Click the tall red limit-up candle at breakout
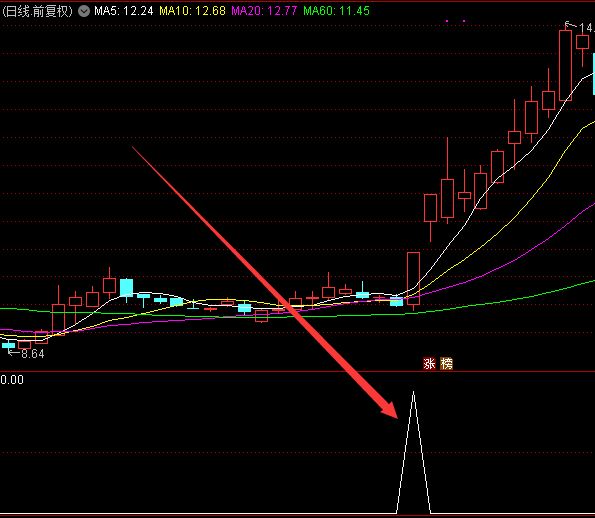Screen dimensions: 595x518 413,279
